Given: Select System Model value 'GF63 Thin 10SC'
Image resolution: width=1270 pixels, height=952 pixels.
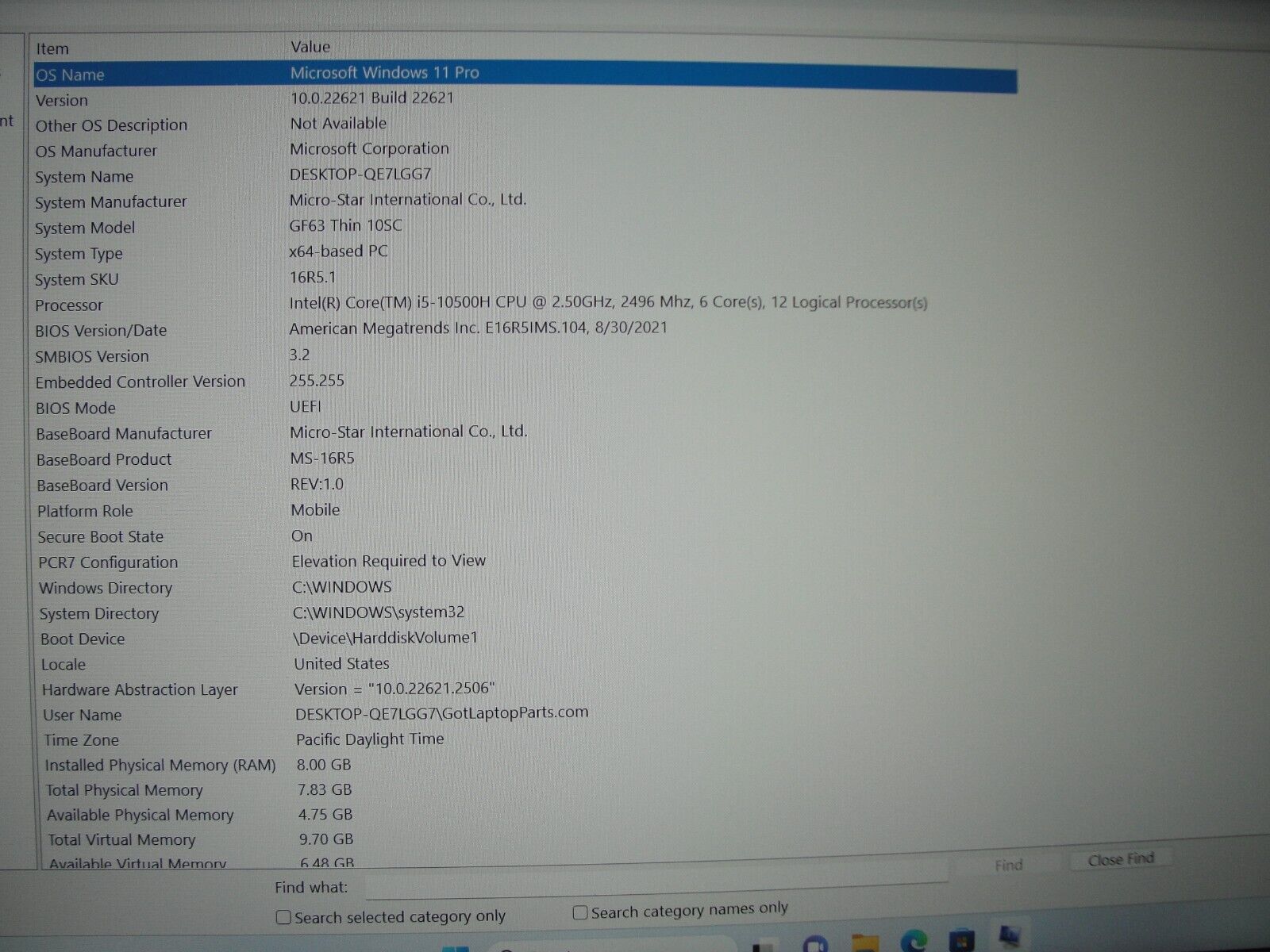Looking at the screenshot, I should point(345,225).
